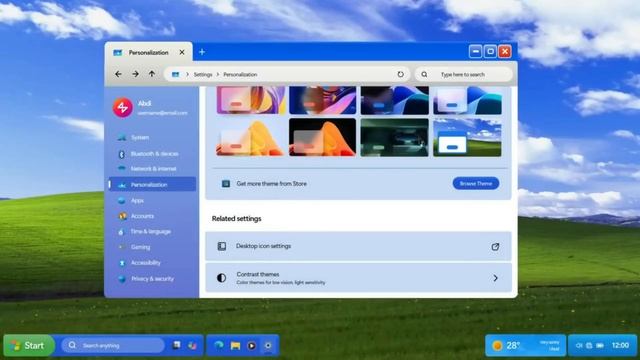Open the 28° weather widget

(525, 345)
